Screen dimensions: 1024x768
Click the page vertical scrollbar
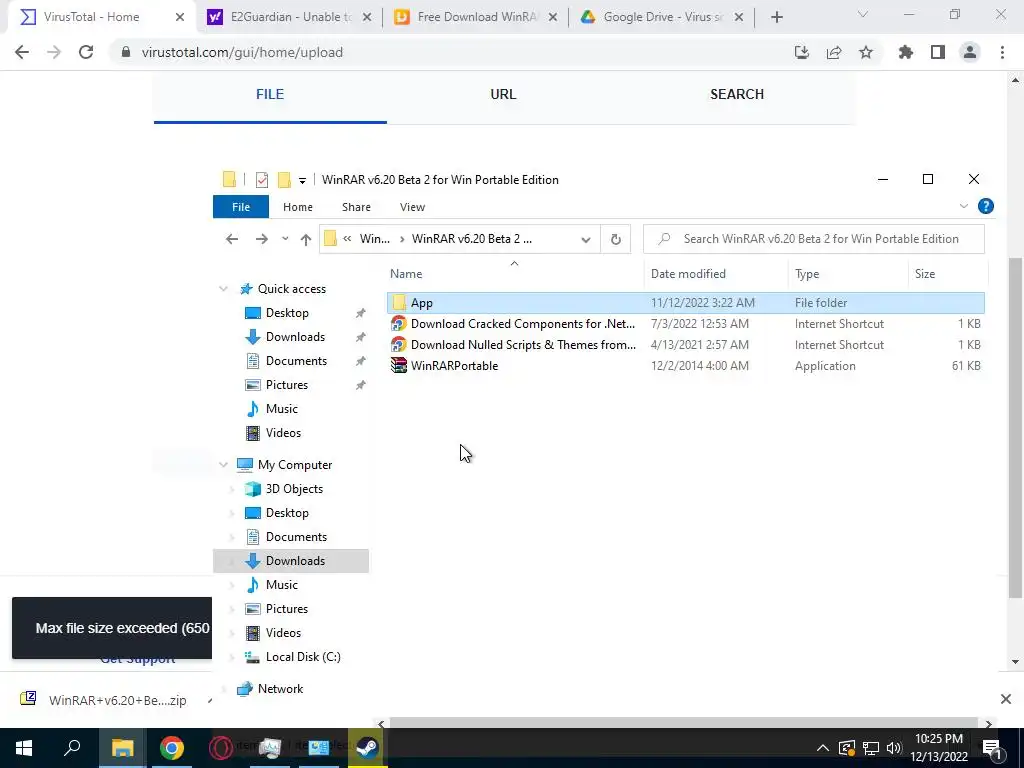pyautogui.click(x=1015, y=427)
